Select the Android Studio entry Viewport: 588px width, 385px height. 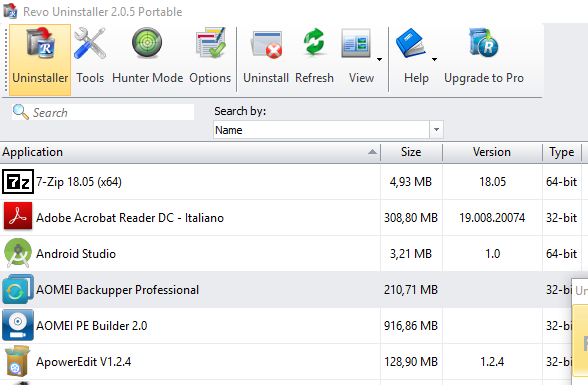tap(294, 254)
